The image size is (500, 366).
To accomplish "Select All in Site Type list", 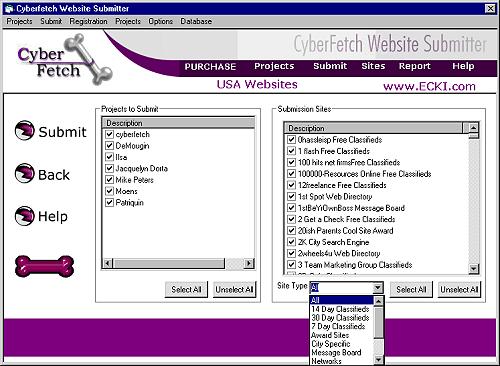I will pos(342,300).
